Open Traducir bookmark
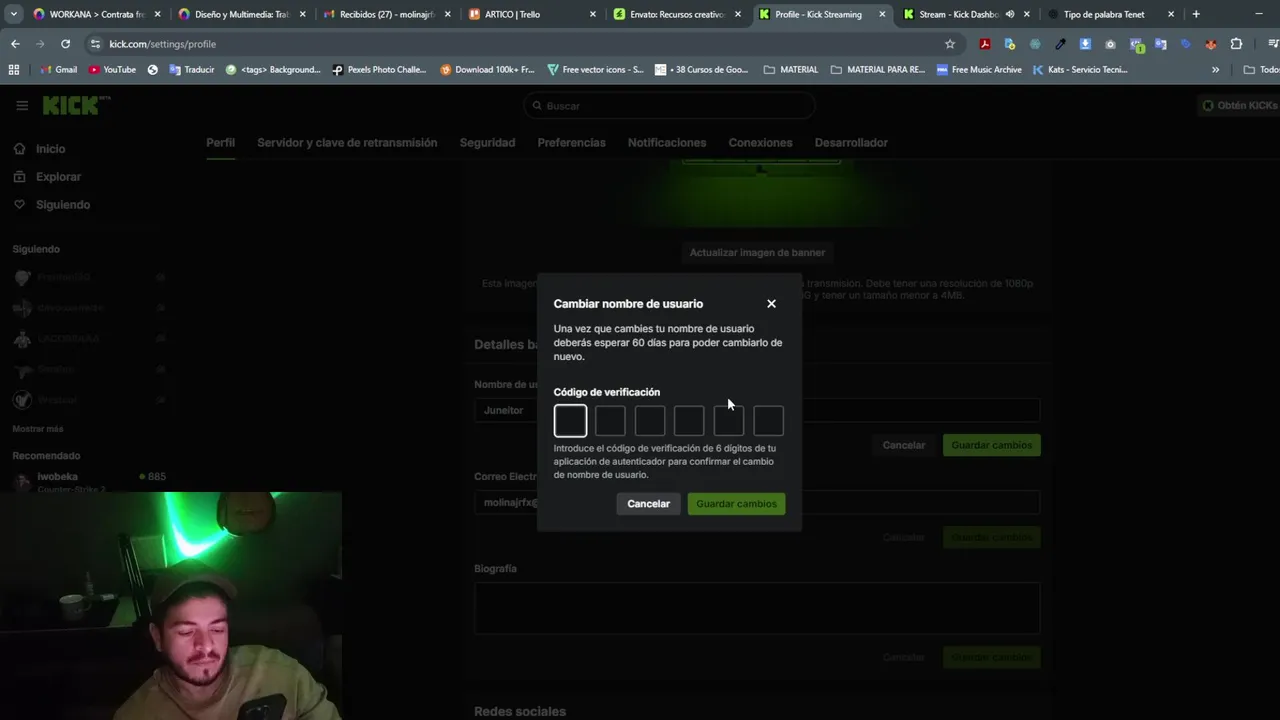The width and height of the screenshot is (1280, 720). coord(192,70)
